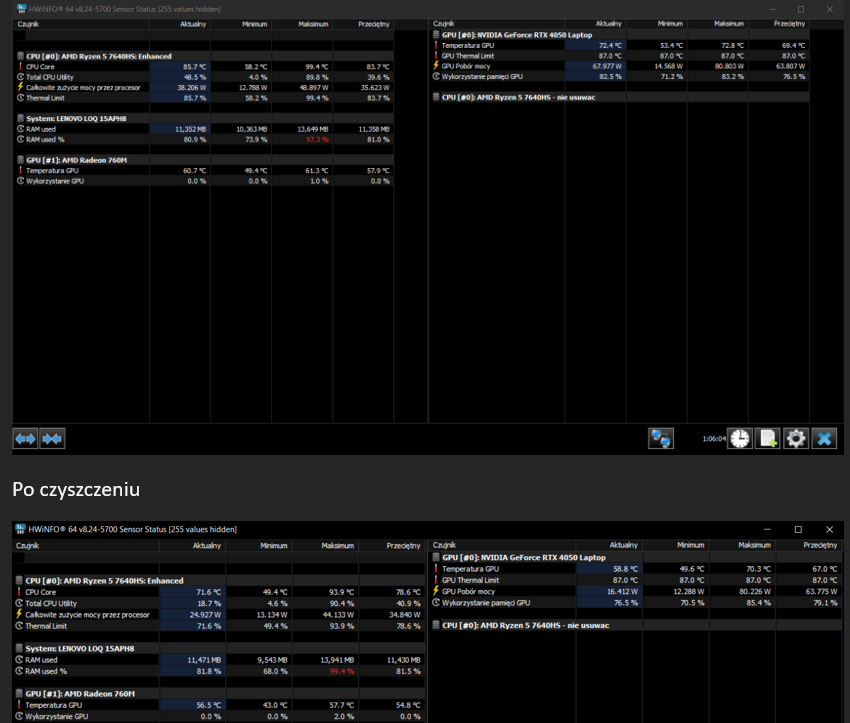850x723 pixels.
Task: Start logging via the document-plus icon
Action: pos(767,438)
